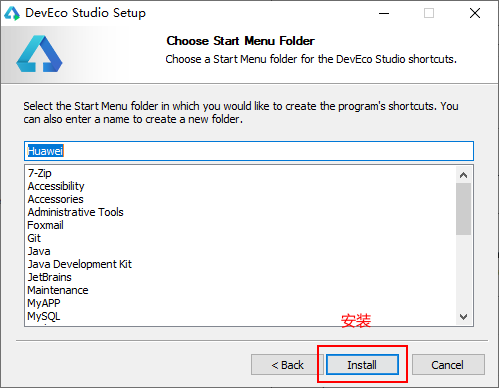Close the setup window
This screenshot has height=388, width=499.
point(475,13)
